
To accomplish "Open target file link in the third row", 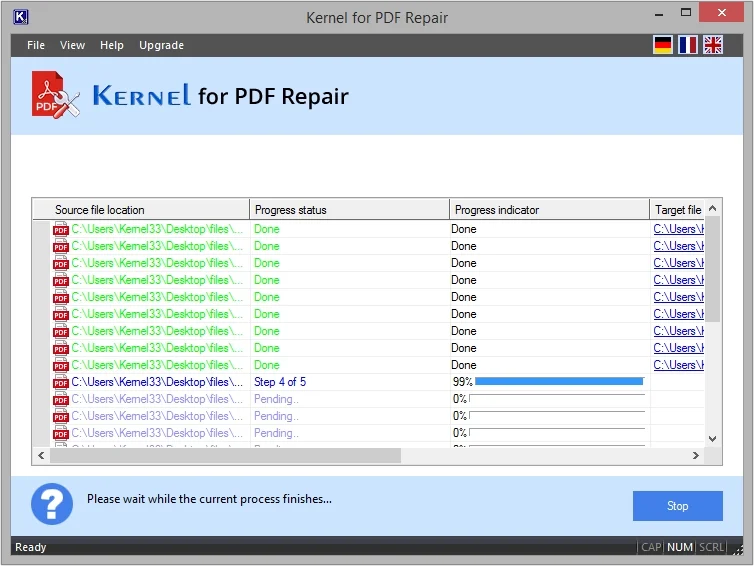I will pyautogui.click(x=678, y=263).
